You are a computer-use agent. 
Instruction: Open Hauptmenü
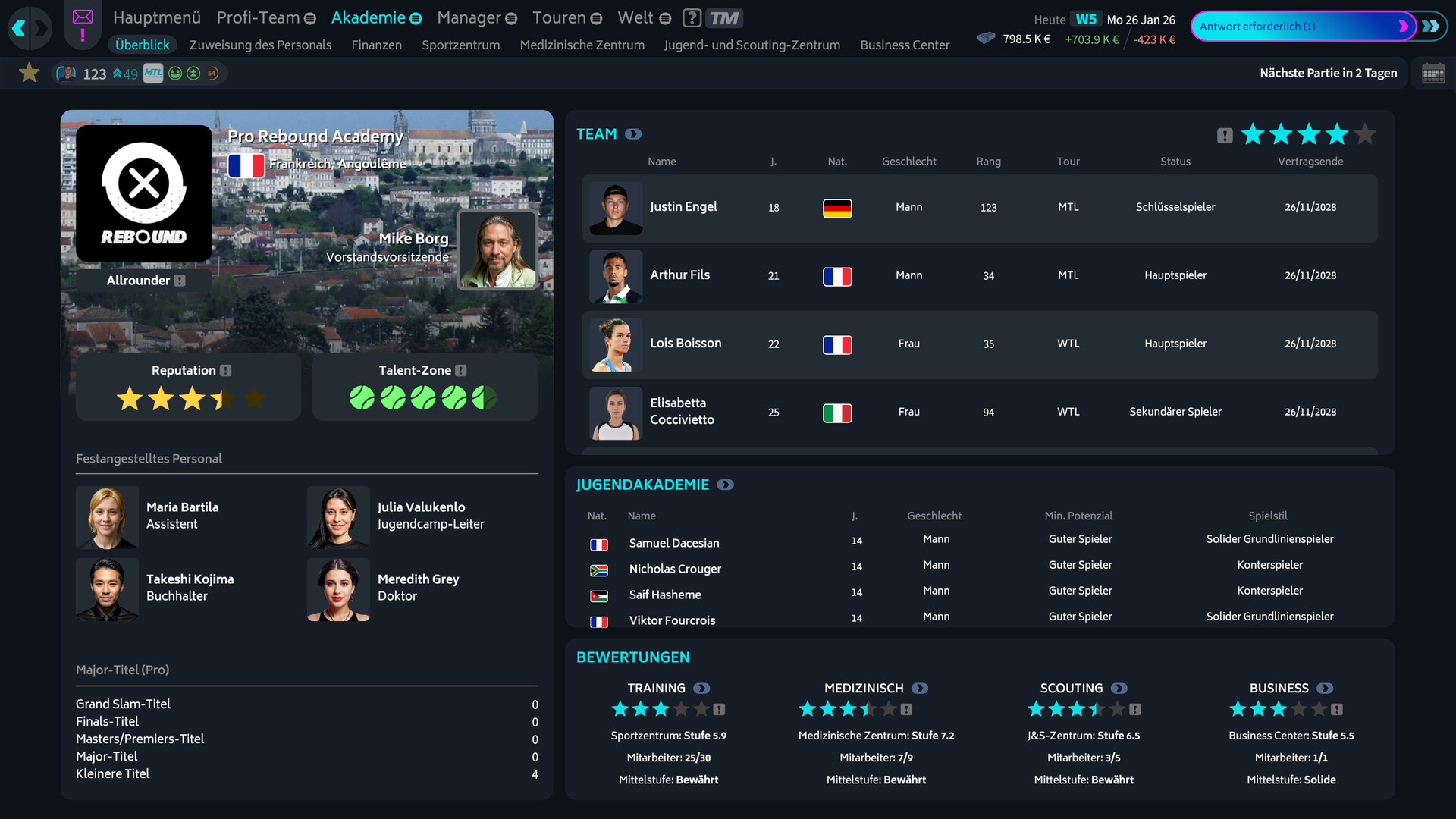point(157,17)
